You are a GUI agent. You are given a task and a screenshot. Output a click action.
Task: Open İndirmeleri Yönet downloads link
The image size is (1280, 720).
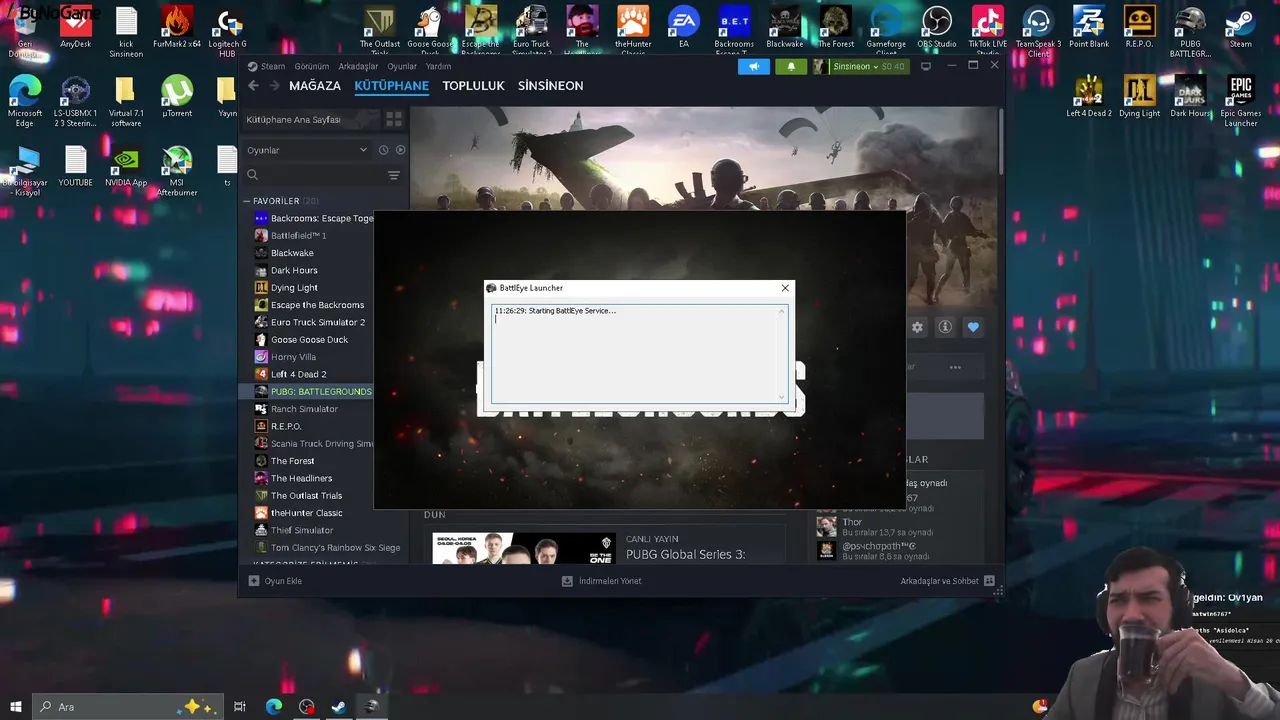pyautogui.click(x=602, y=581)
